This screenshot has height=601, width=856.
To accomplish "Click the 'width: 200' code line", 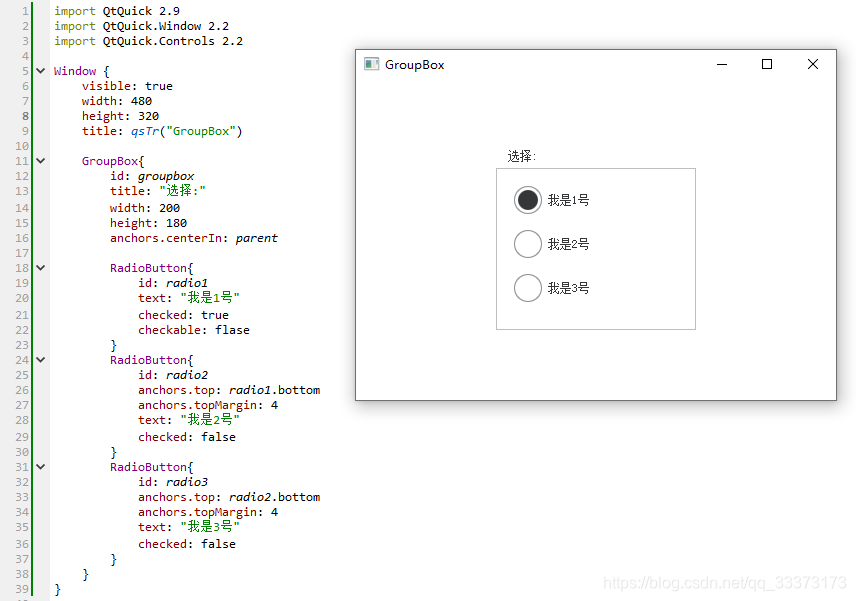I will (145, 208).
